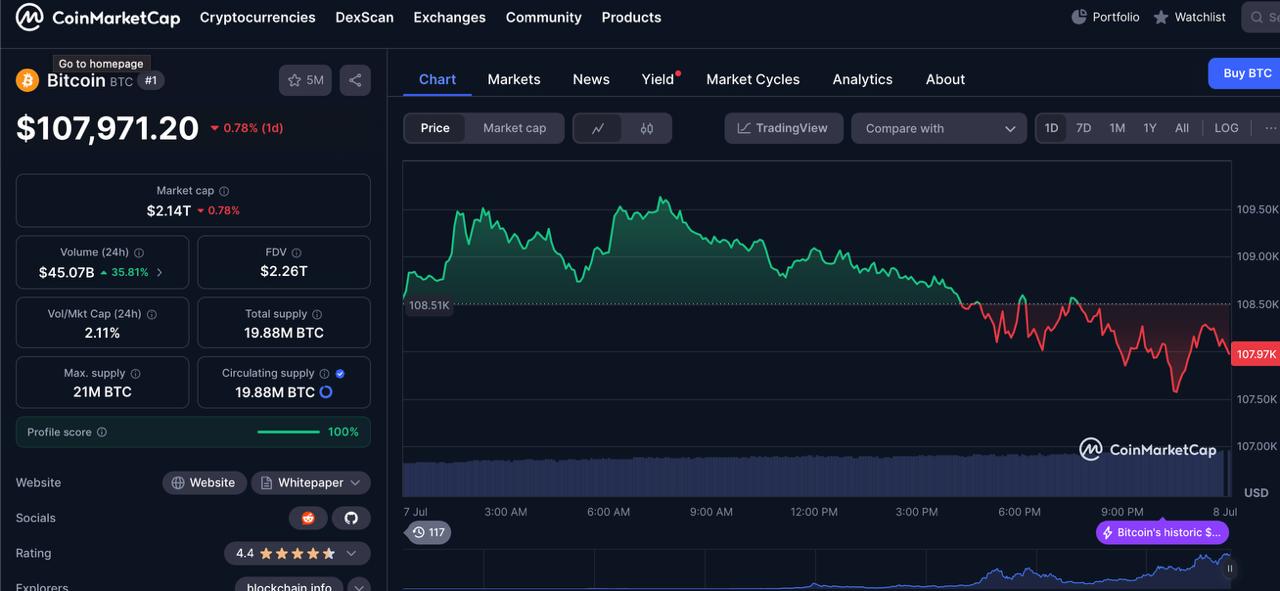The height and width of the screenshot is (591, 1280).
Task: Select 1Y time range
Action: (x=1150, y=128)
